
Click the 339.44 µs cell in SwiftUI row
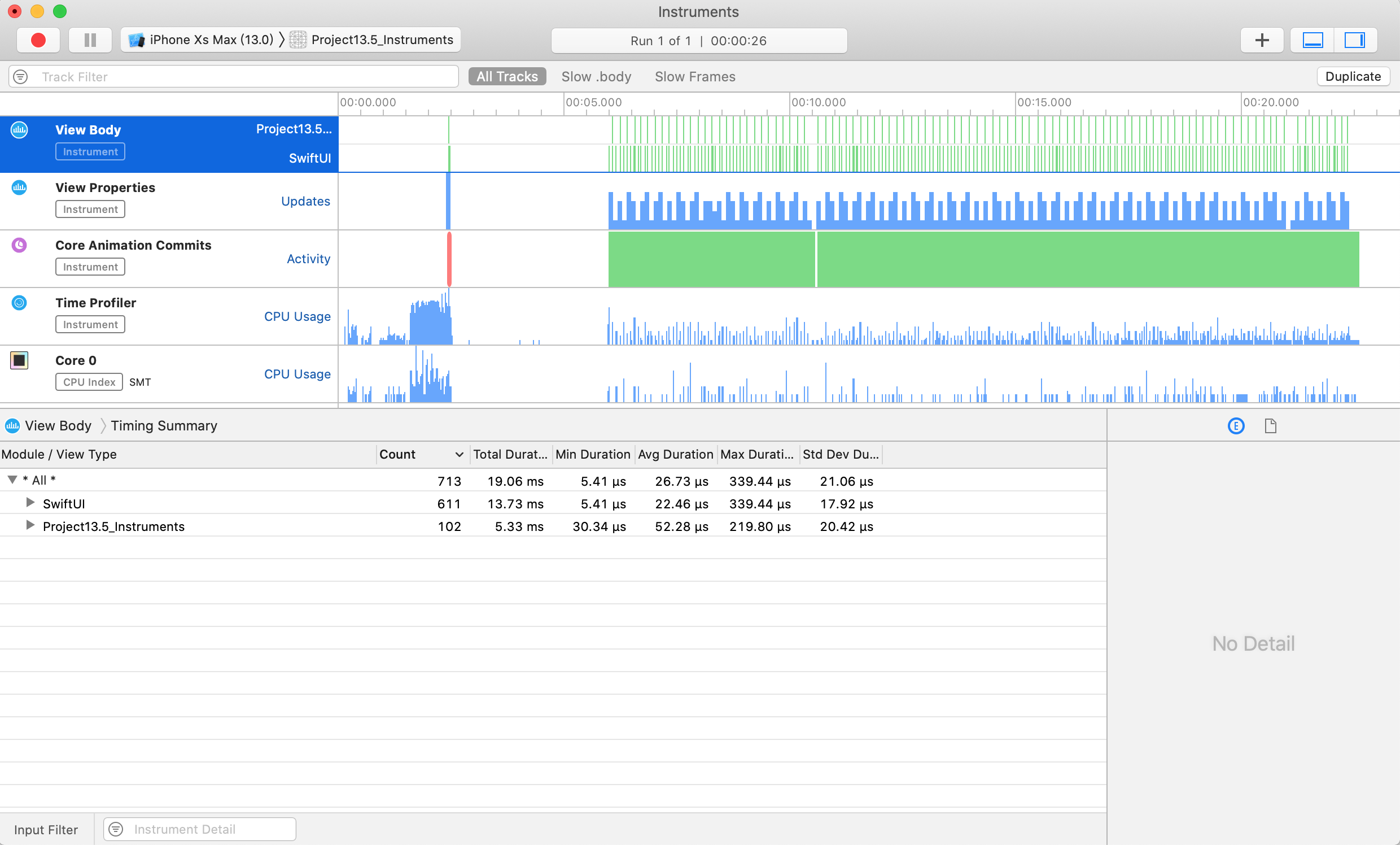(760, 504)
